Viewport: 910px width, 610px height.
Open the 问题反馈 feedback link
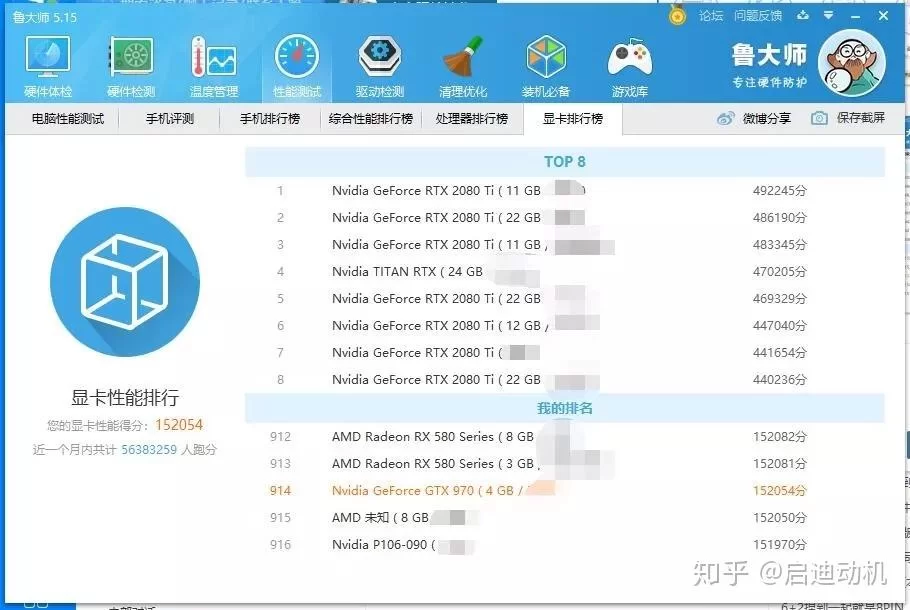(757, 16)
